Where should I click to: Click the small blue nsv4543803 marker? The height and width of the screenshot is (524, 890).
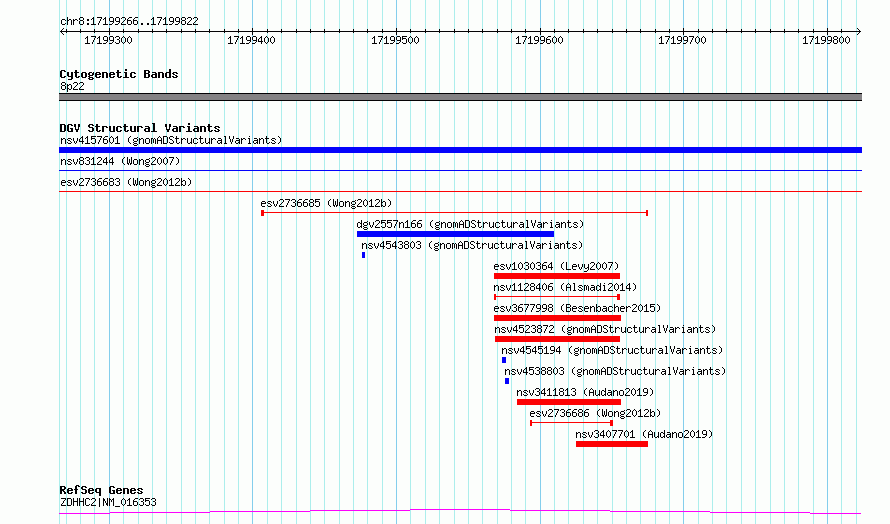[x=363, y=255]
